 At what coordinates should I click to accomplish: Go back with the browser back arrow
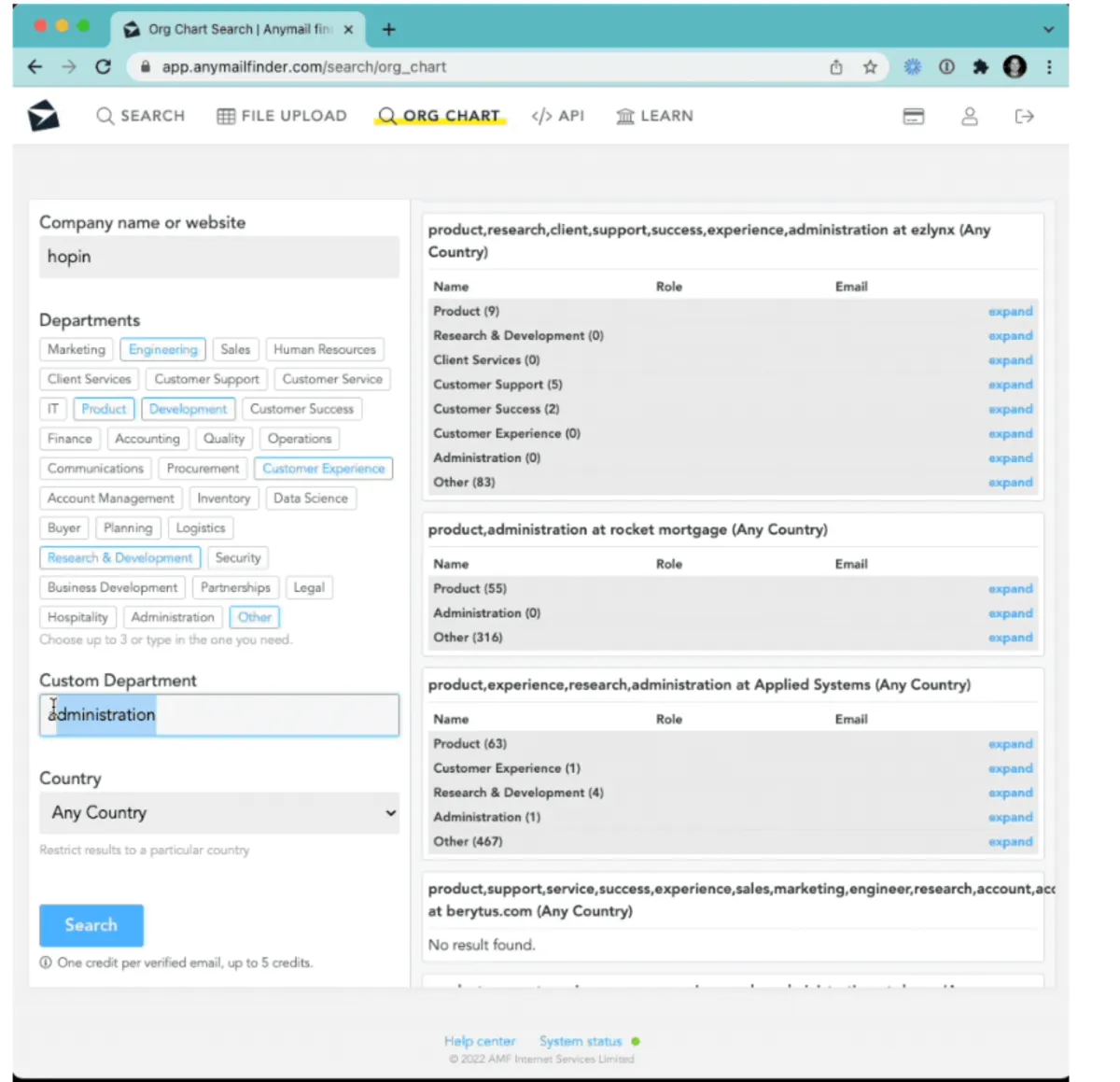[x=35, y=67]
